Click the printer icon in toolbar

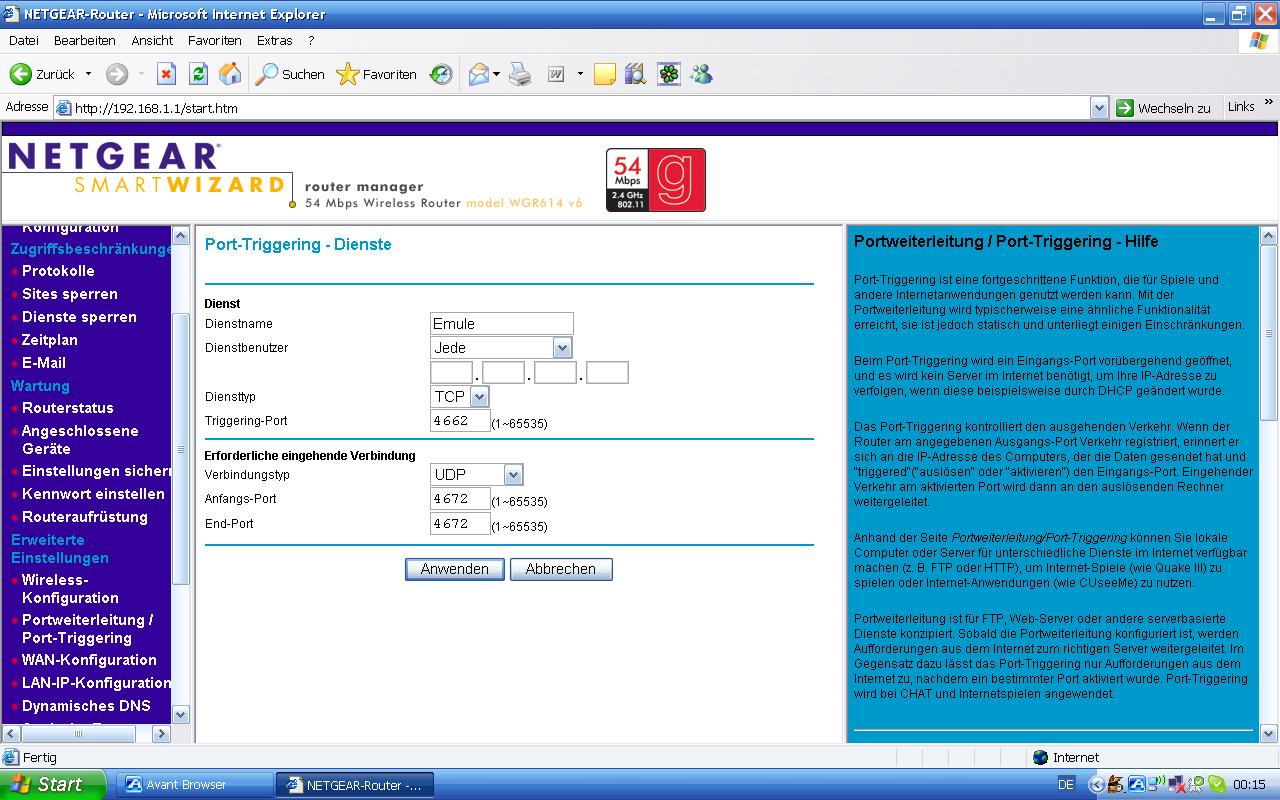click(x=520, y=75)
